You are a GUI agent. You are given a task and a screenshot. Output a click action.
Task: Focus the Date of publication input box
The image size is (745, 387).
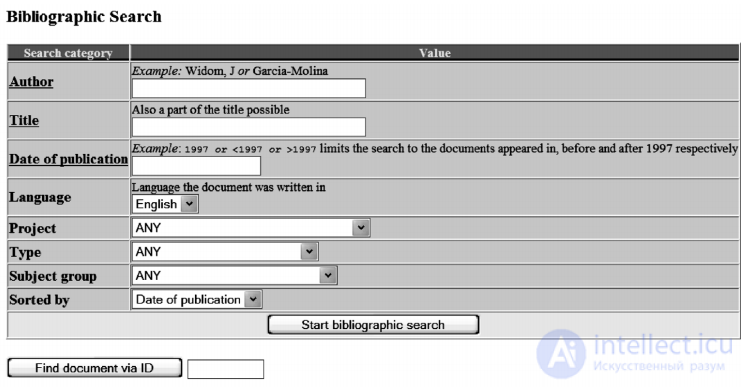tap(196, 166)
